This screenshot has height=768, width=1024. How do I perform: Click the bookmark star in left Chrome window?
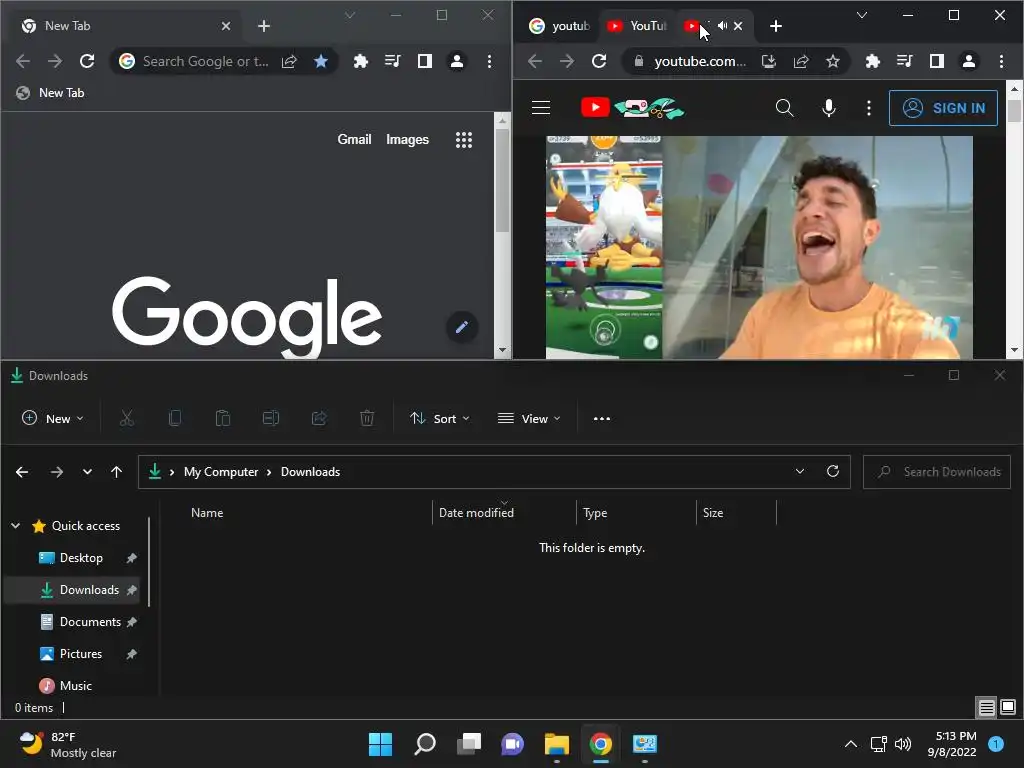click(321, 61)
